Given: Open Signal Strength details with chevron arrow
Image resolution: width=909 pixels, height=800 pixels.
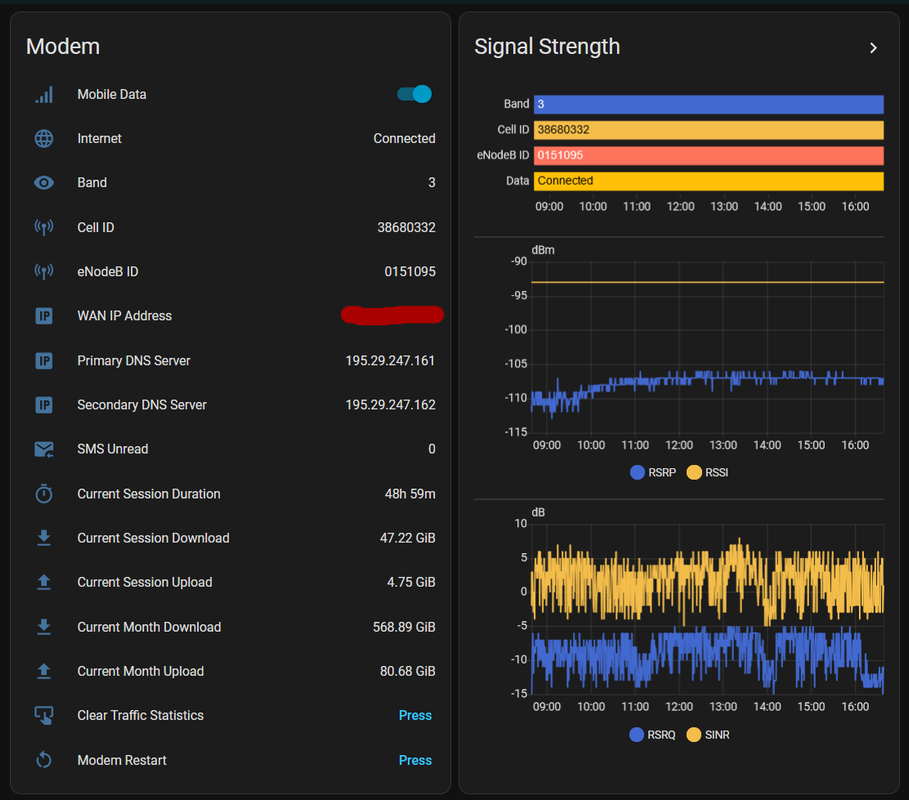Looking at the screenshot, I should tap(873, 48).
